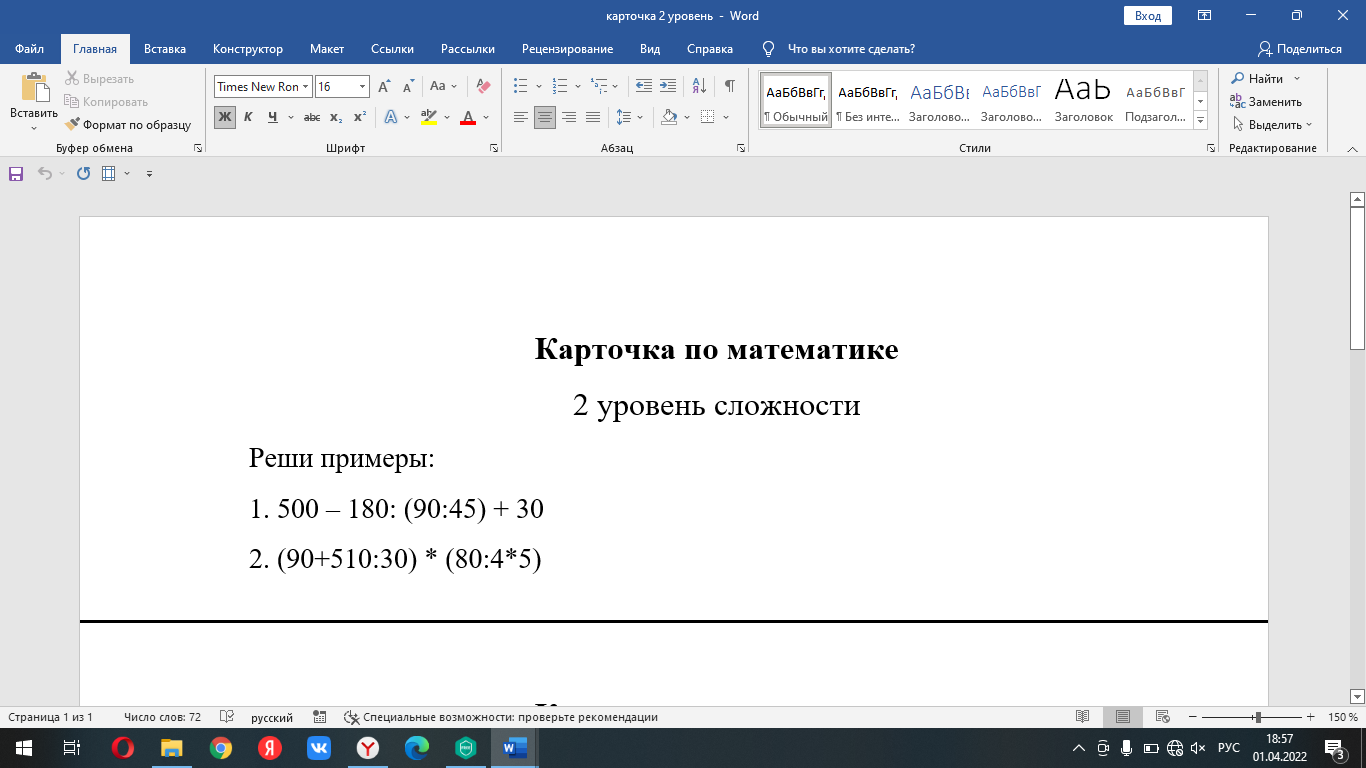Open the font size dropdown showing 16
1366x768 pixels.
362,87
